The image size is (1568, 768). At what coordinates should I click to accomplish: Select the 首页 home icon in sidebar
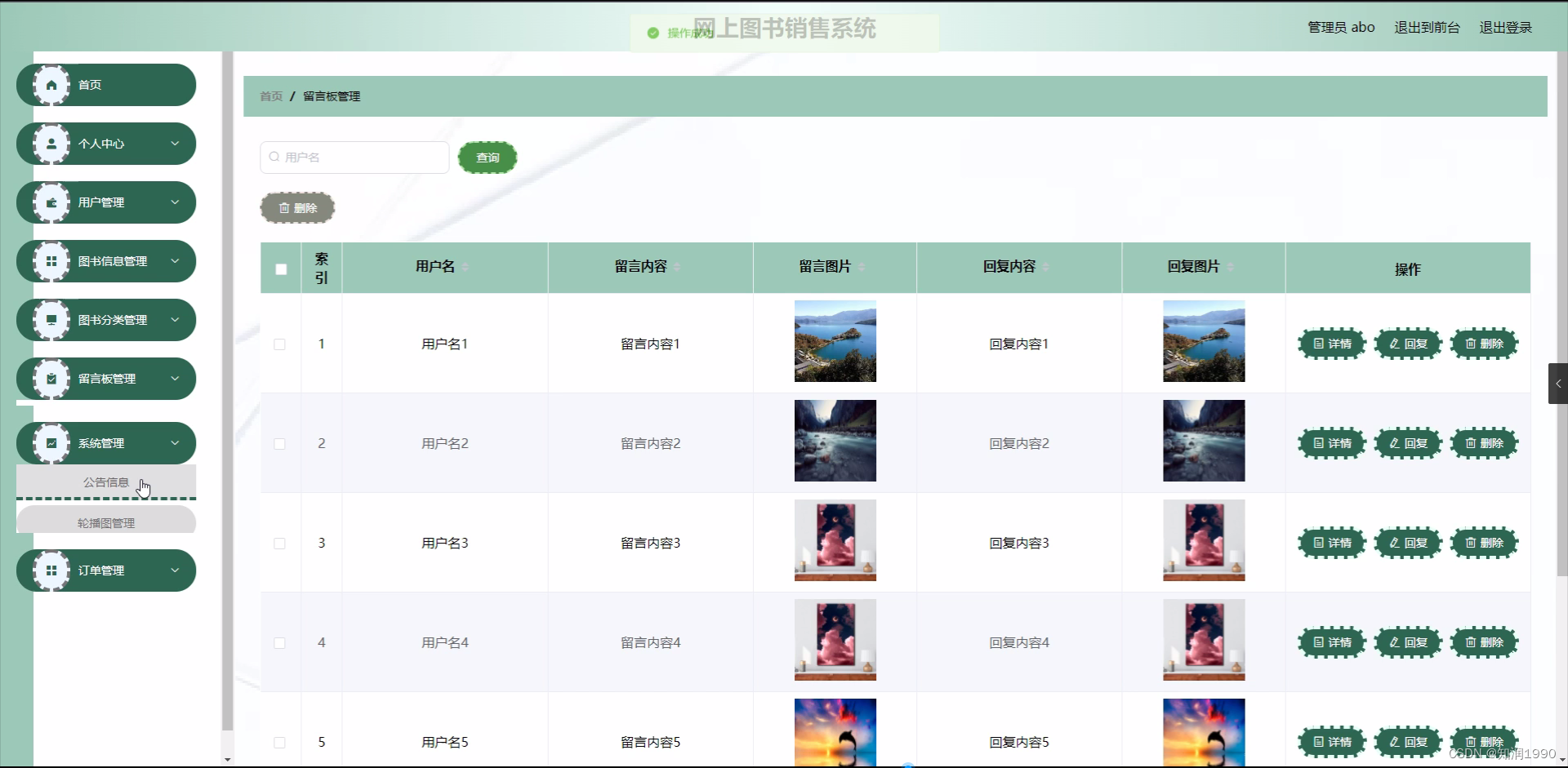[x=51, y=84]
